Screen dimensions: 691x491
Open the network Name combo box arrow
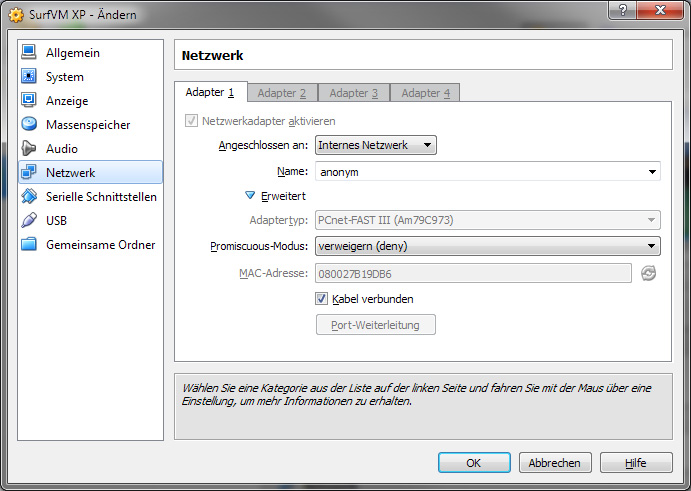(652, 171)
